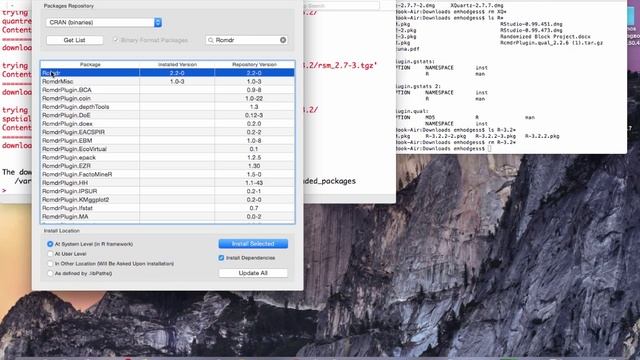Select the RcmdrPlugin.lfstat row
The image size is (640, 360).
click(167, 208)
